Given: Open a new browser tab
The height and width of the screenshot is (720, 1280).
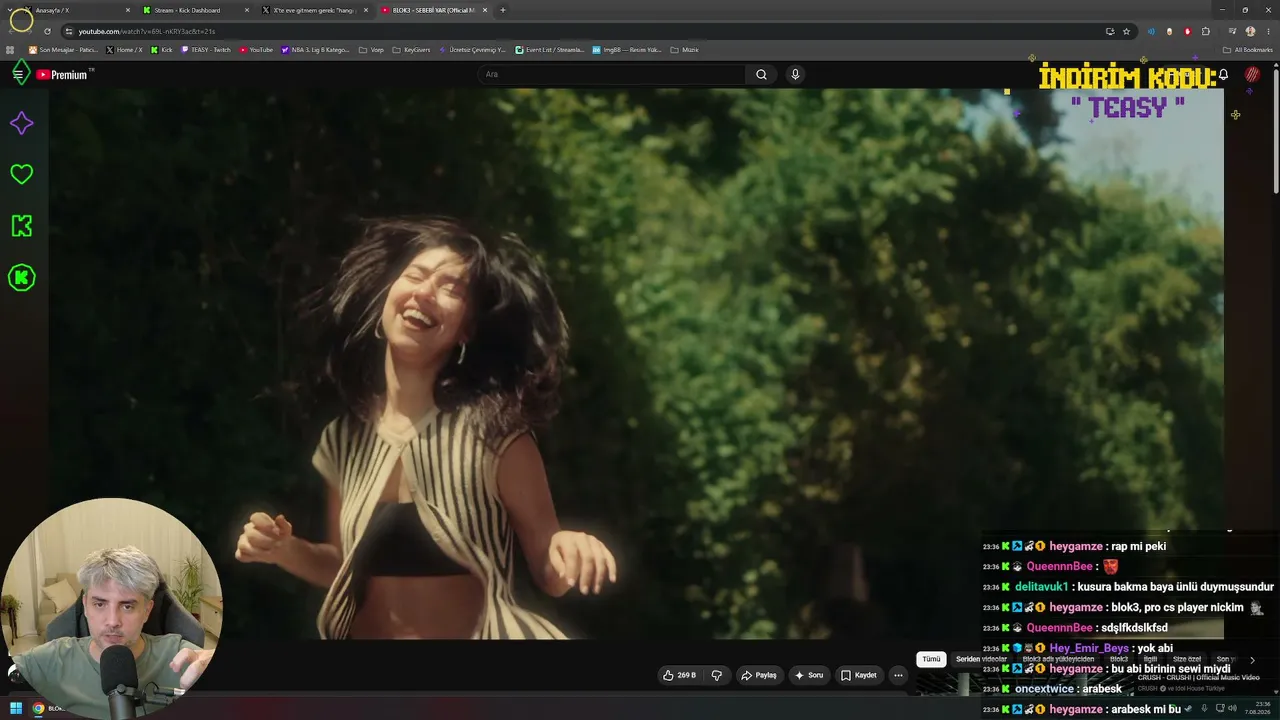Looking at the screenshot, I should click(502, 10).
